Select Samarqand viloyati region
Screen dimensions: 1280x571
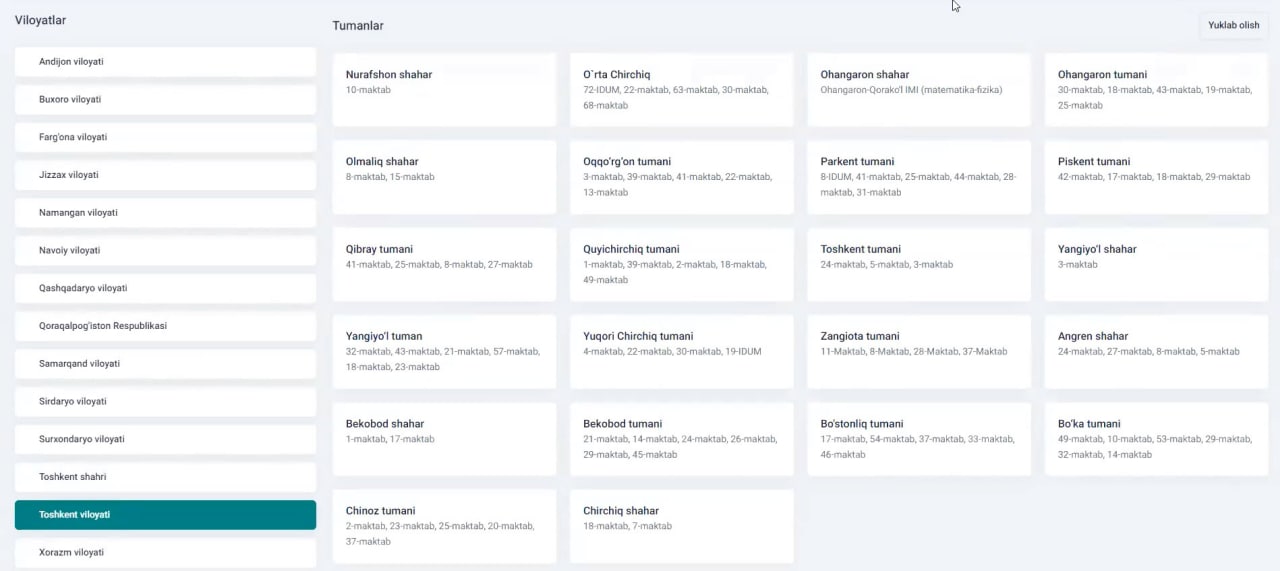(x=165, y=364)
